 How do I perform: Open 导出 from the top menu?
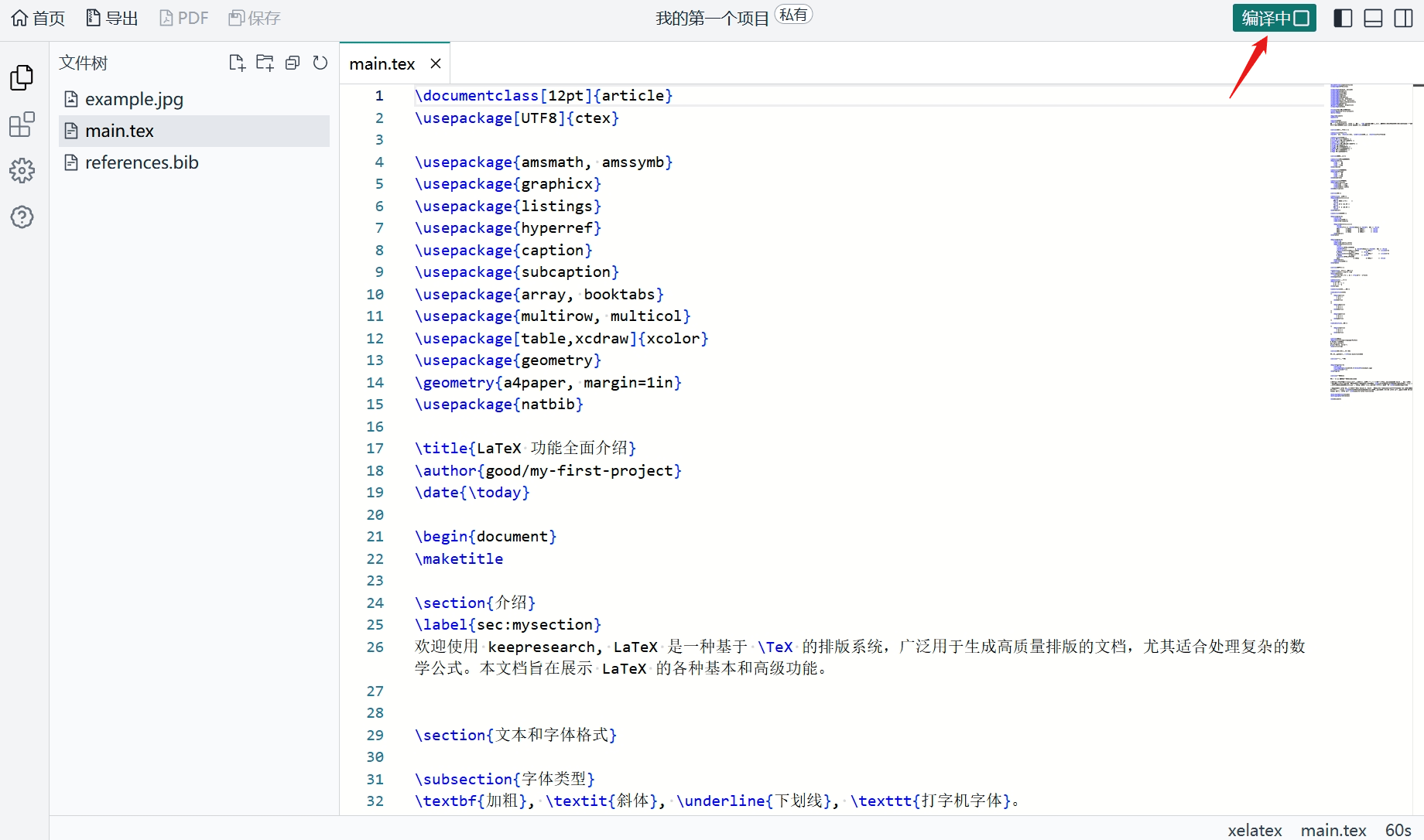tap(111, 17)
